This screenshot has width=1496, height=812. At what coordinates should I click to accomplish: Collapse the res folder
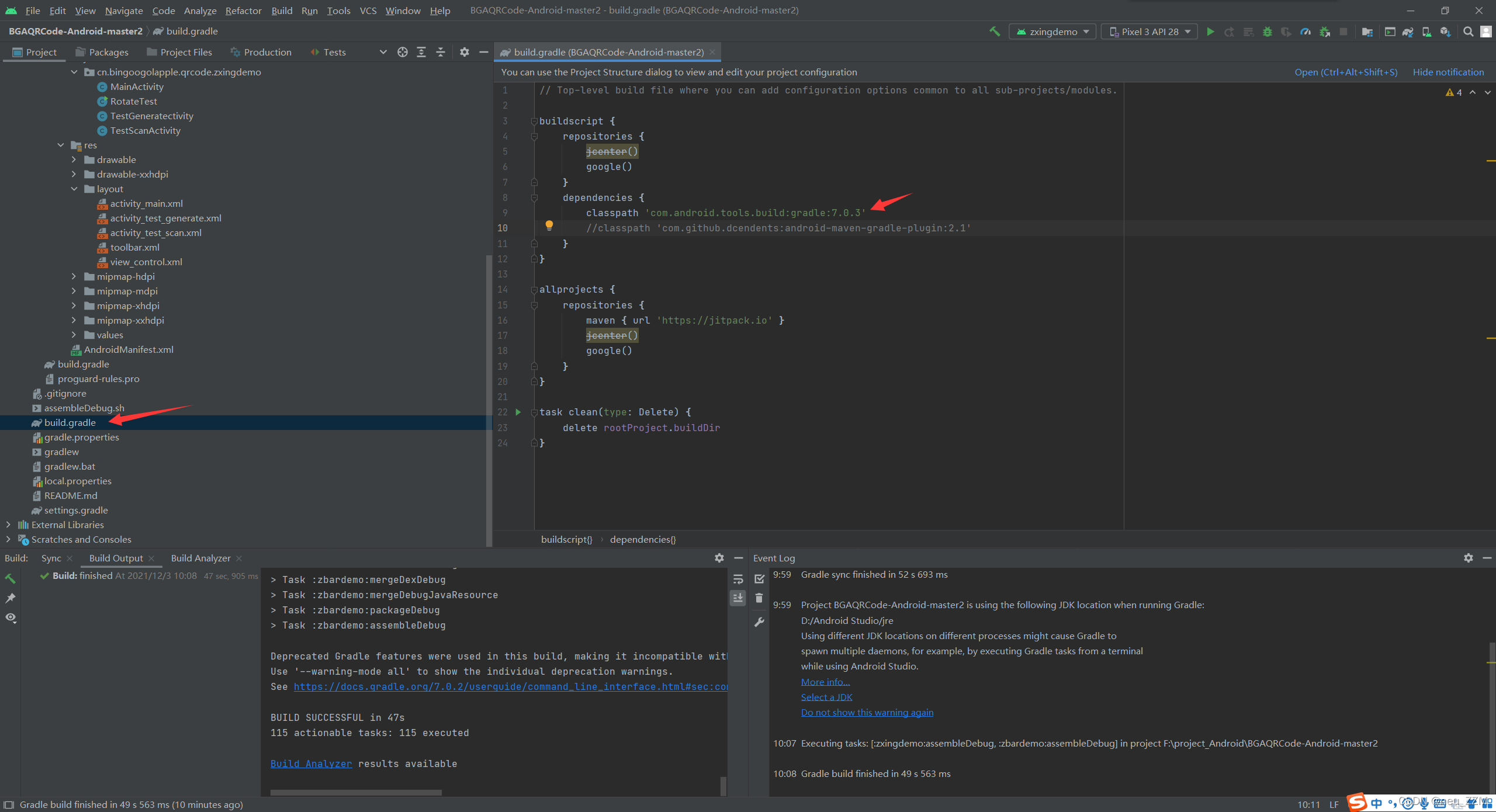[61, 145]
